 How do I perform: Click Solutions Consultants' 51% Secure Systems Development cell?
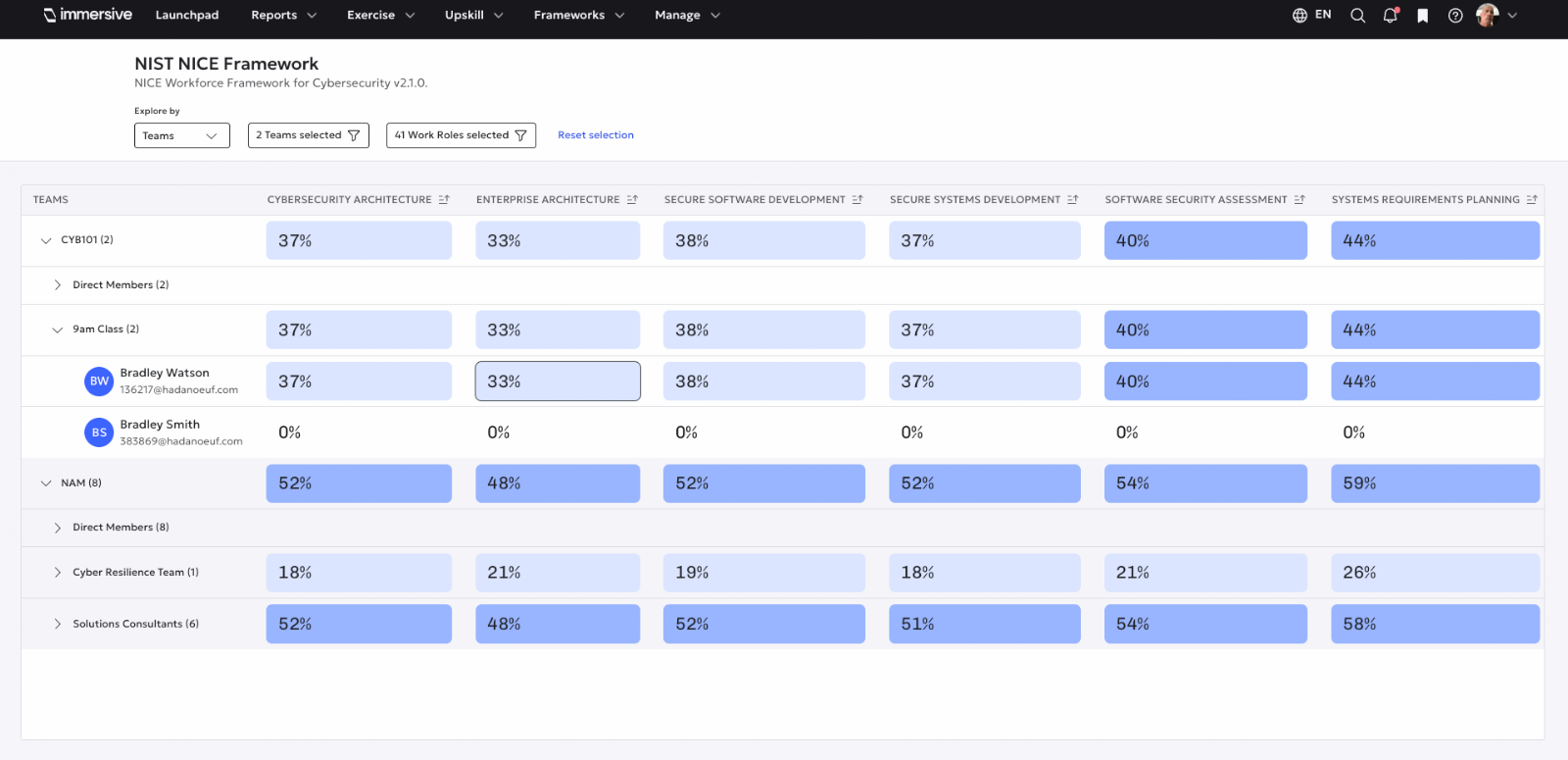tap(984, 624)
